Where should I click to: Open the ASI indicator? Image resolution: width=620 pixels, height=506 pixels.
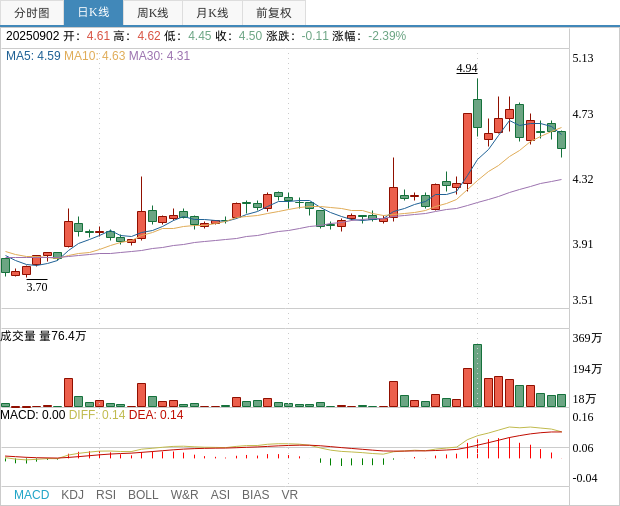click(220, 495)
